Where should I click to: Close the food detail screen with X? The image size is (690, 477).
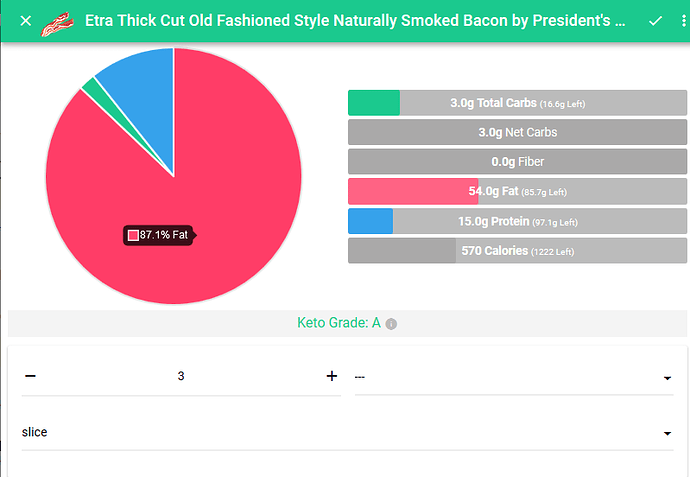(26, 21)
